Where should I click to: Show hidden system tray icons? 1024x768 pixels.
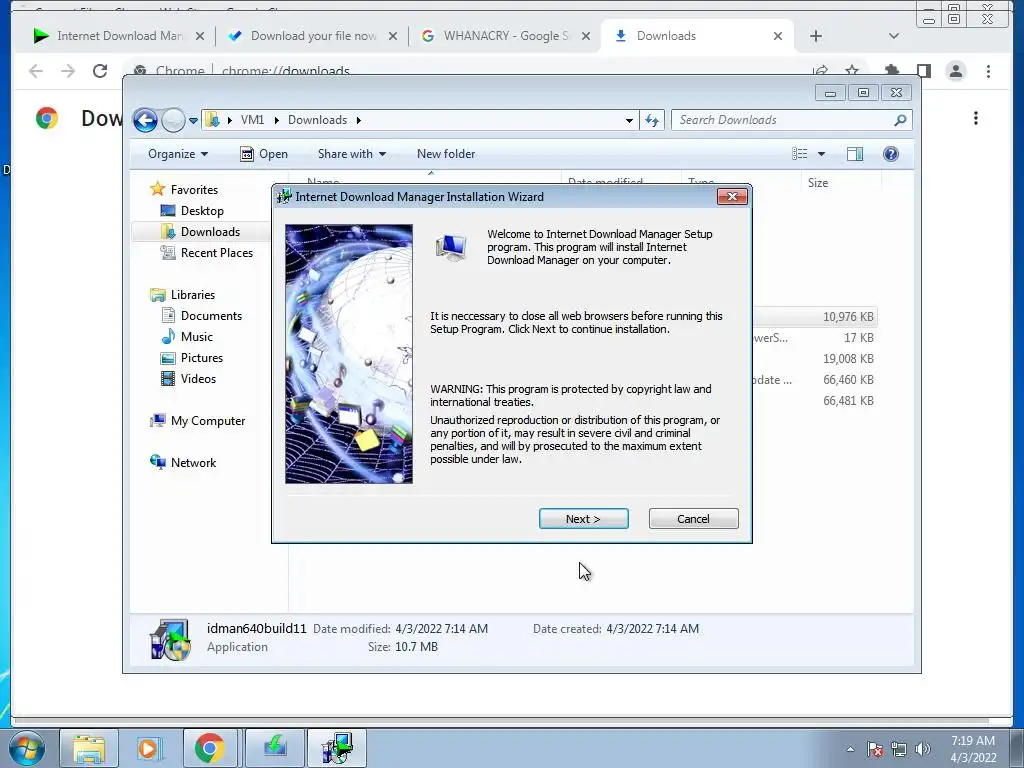point(850,749)
